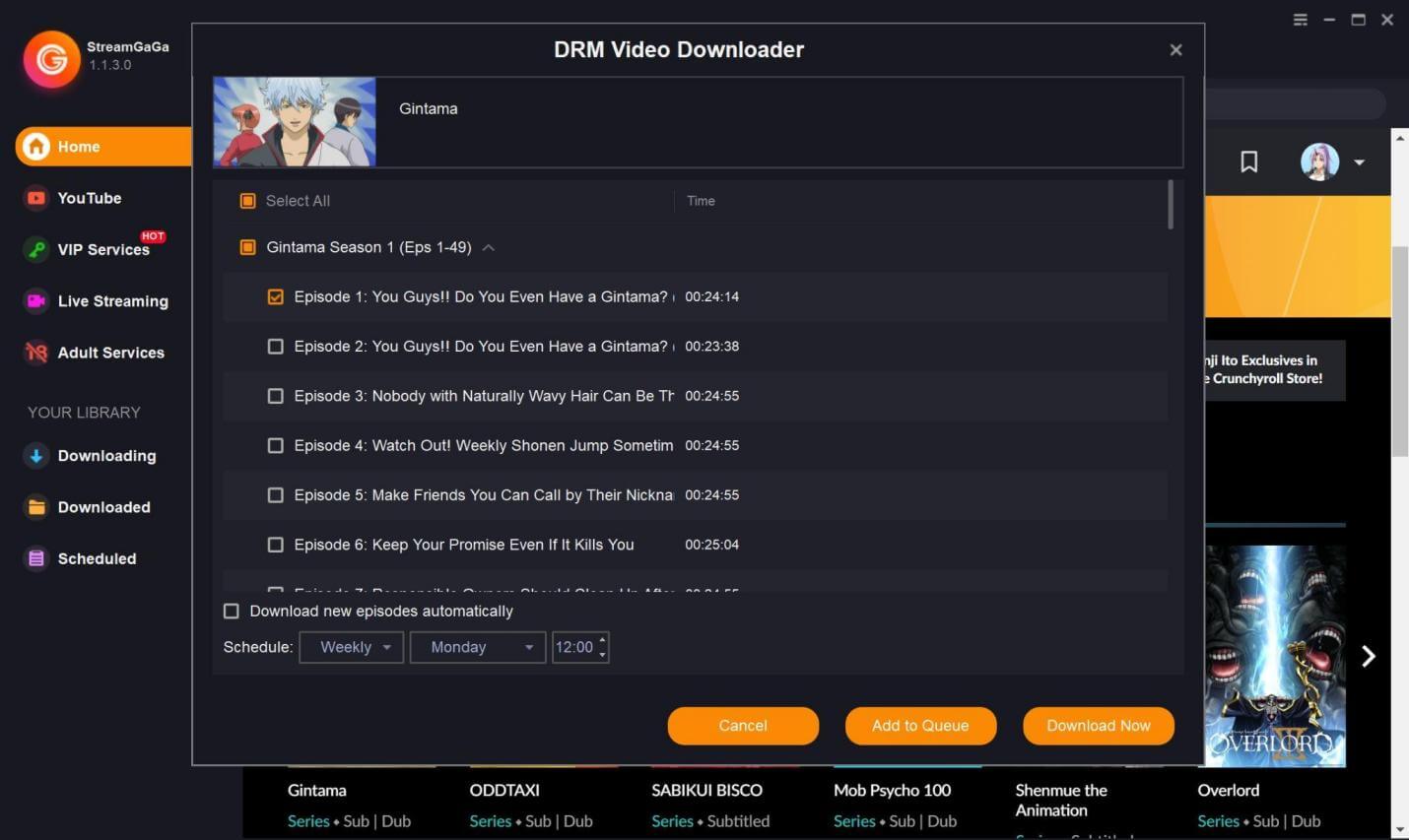Check the Episode 2 checkbox
The height and width of the screenshot is (840, 1409).
point(276,347)
